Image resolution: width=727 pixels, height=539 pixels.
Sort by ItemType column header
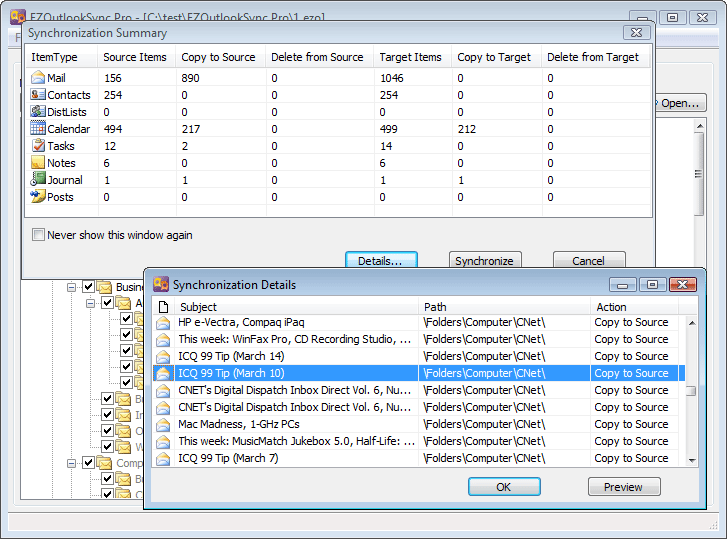click(61, 57)
